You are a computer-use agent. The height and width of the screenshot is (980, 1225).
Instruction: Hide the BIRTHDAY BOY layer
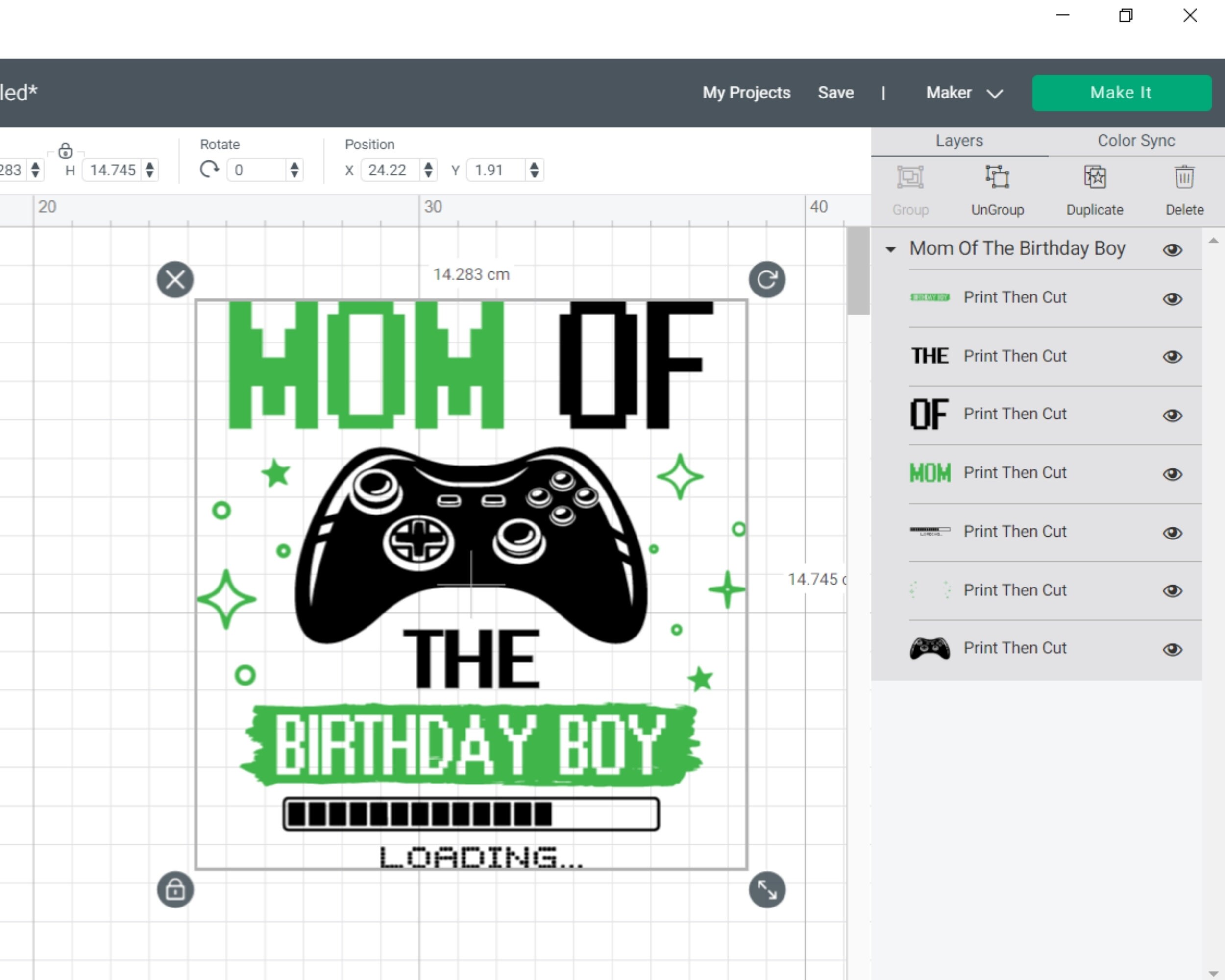click(x=1173, y=299)
